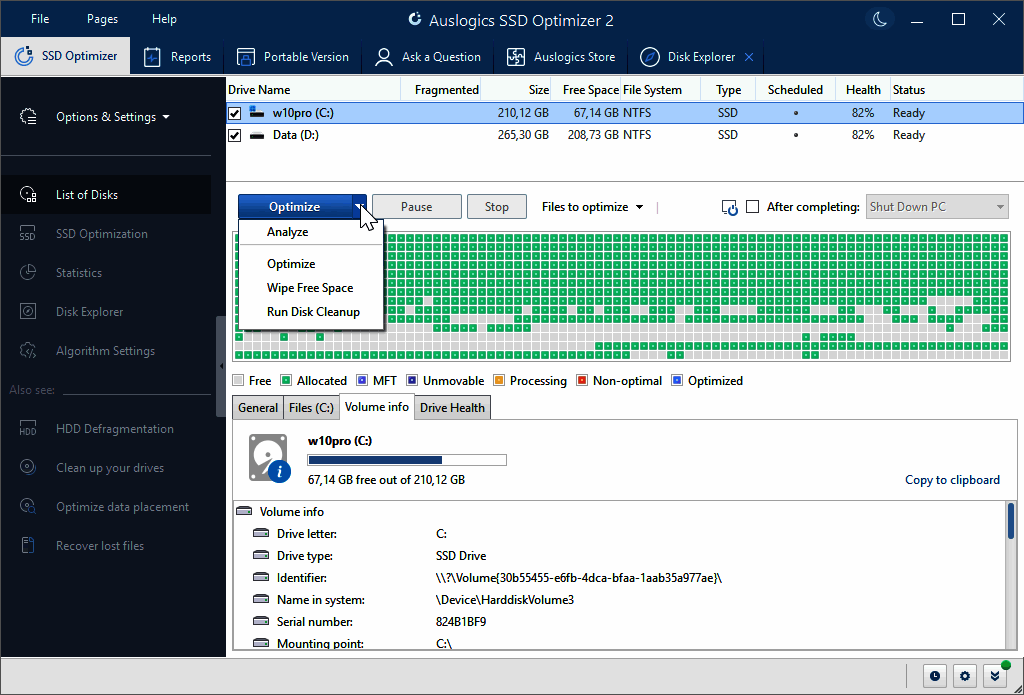This screenshot has height=695, width=1024.
Task: Uncheck the Data (D:) drive checkbox
Action: (235, 135)
